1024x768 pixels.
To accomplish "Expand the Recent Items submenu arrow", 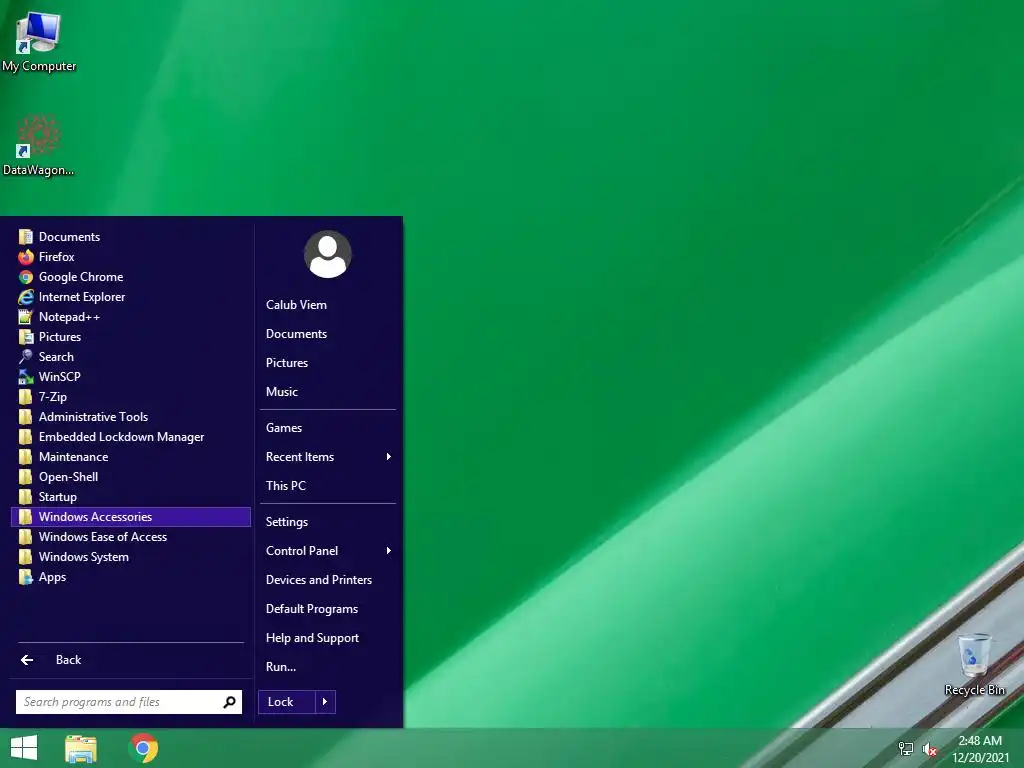I will tap(389, 456).
